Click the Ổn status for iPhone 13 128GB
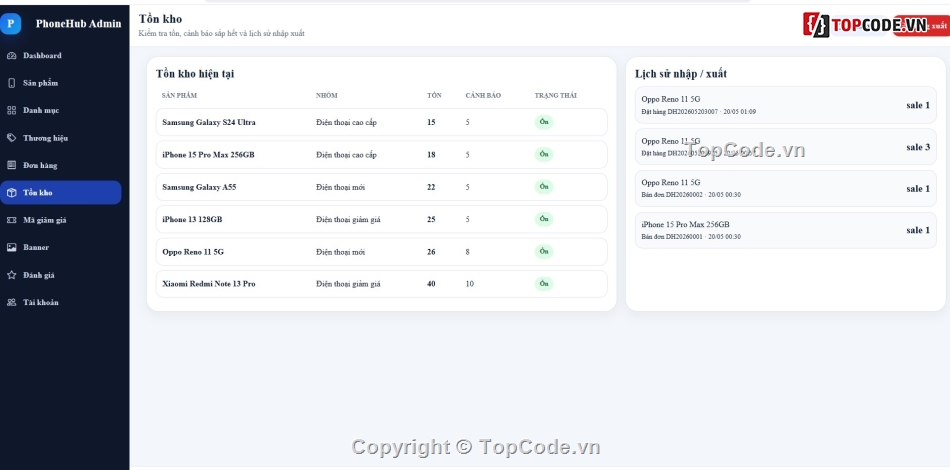The width and height of the screenshot is (950, 470). tap(544, 219)
